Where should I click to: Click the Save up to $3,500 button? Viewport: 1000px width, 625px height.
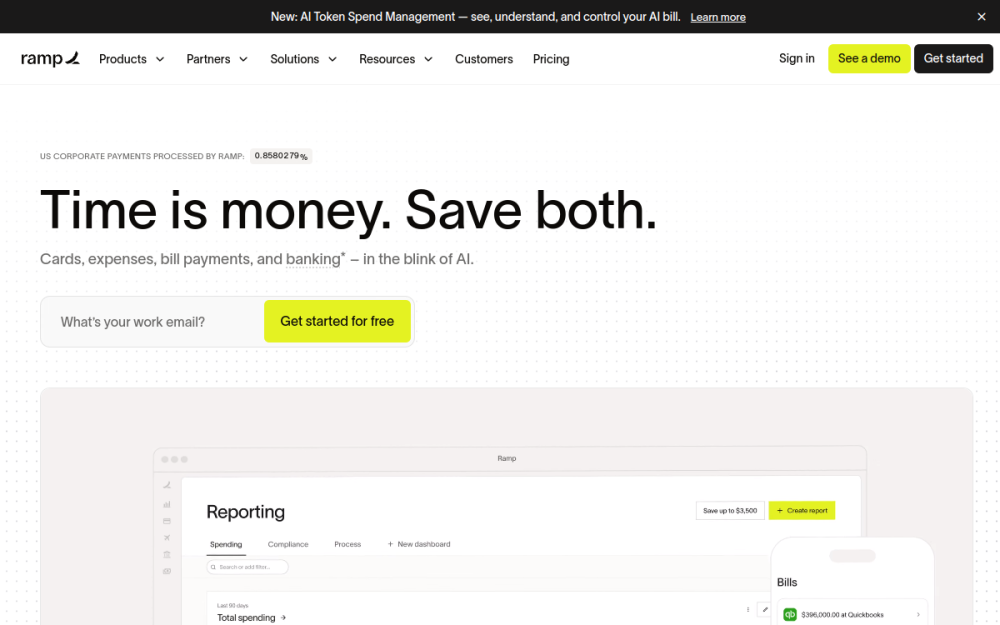[x=730, y=510]
